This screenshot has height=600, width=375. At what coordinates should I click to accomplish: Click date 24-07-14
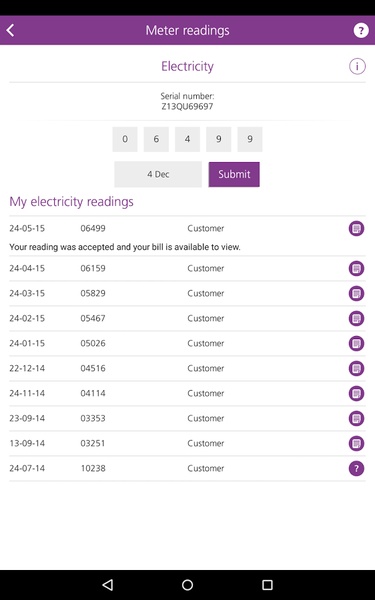(27, 468)
